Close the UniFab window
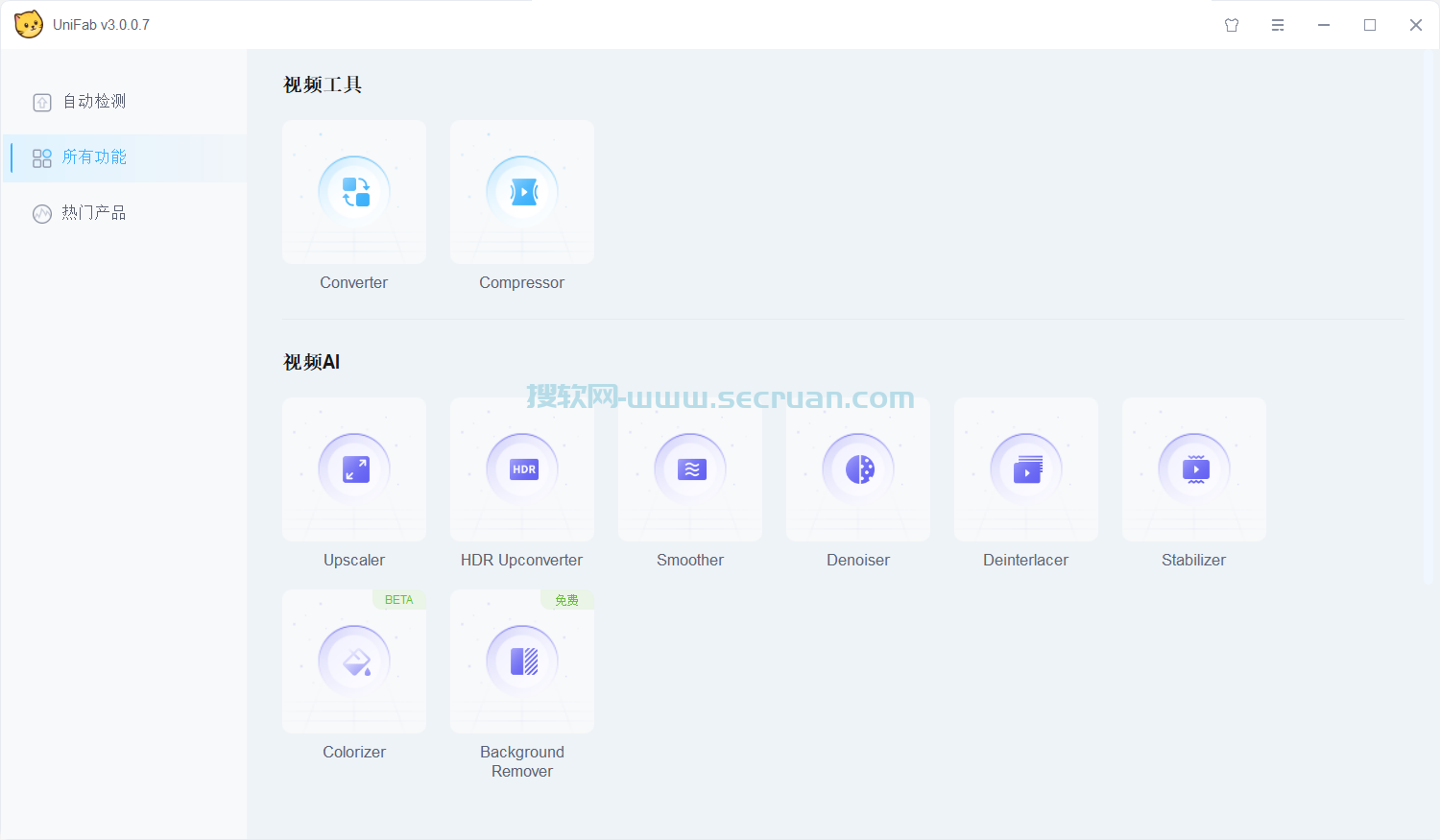This screenshot has width=1440, height=840. [x=1416, y=25]
